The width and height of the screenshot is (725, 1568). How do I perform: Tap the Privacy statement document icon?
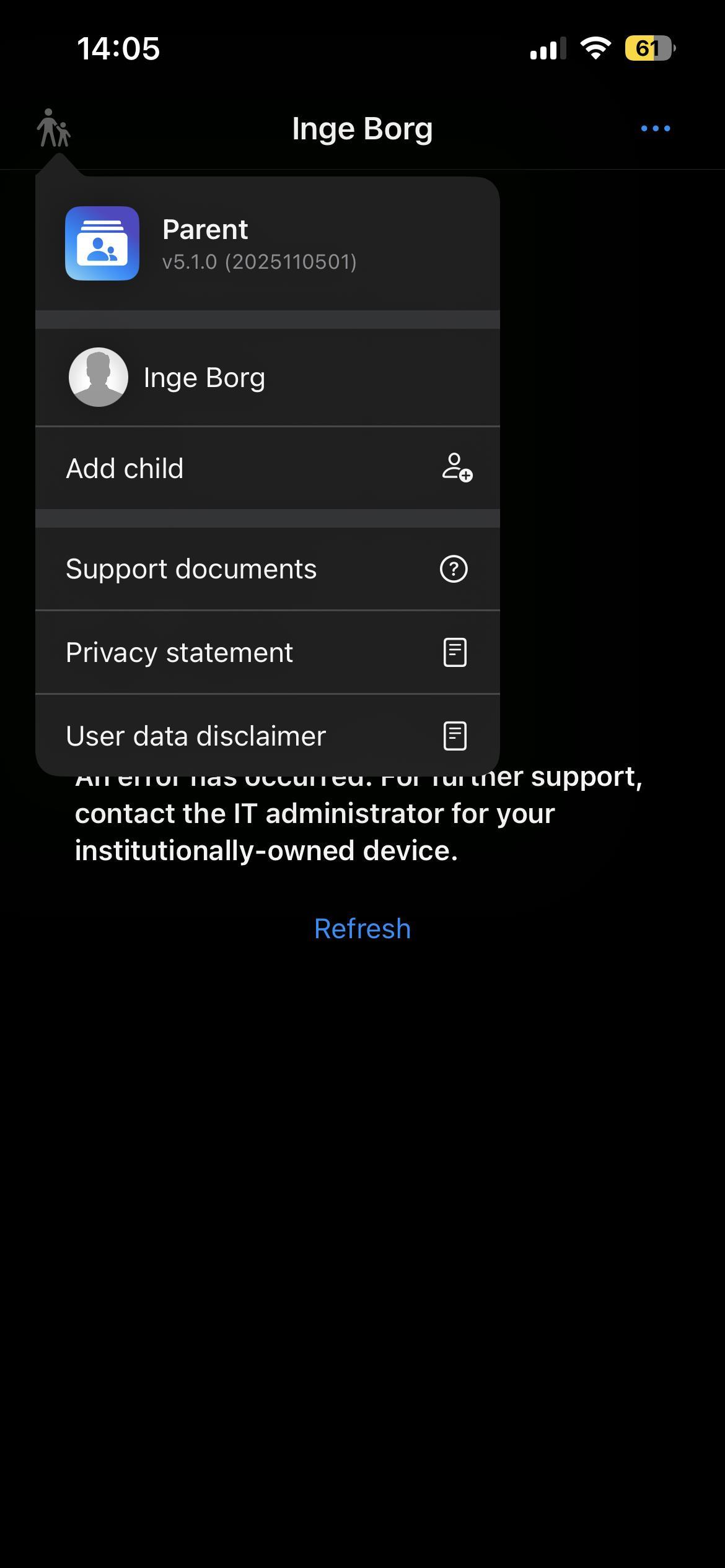(455, 652)
